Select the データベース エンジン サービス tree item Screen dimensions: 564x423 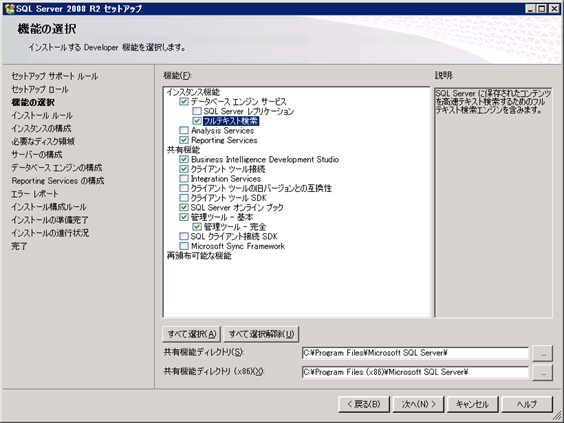click(238, 101)
